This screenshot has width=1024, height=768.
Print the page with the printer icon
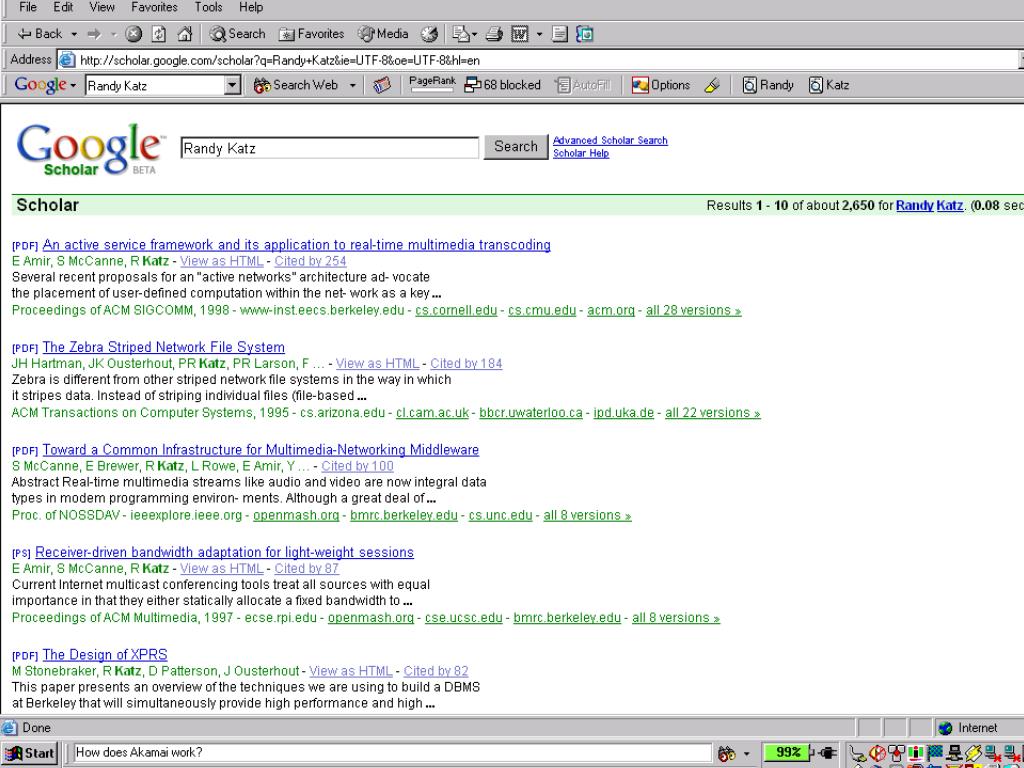click(x=494, y=34)
